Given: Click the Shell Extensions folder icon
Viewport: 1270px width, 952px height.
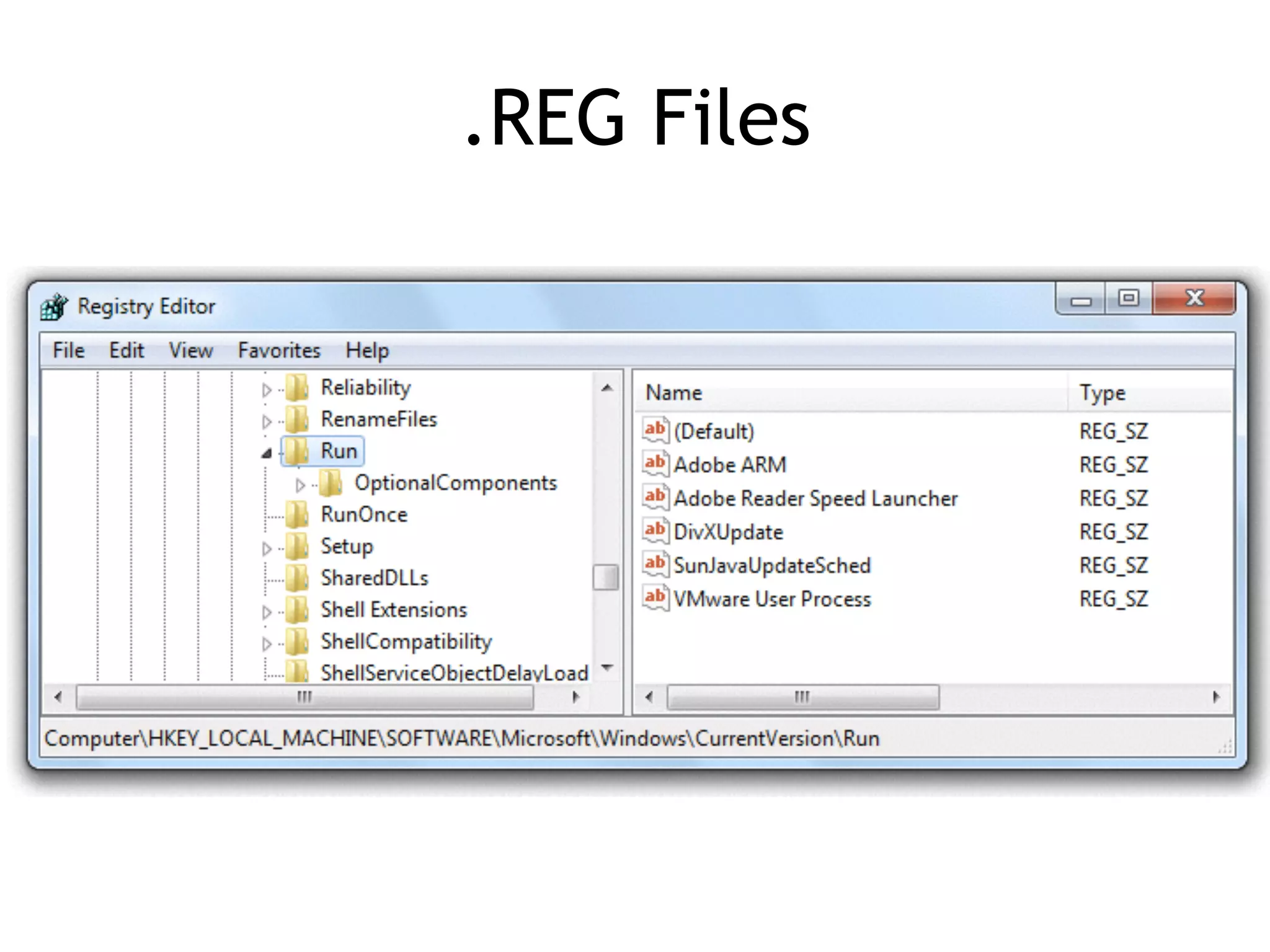Looking at the screenshot, I should 298,610.
